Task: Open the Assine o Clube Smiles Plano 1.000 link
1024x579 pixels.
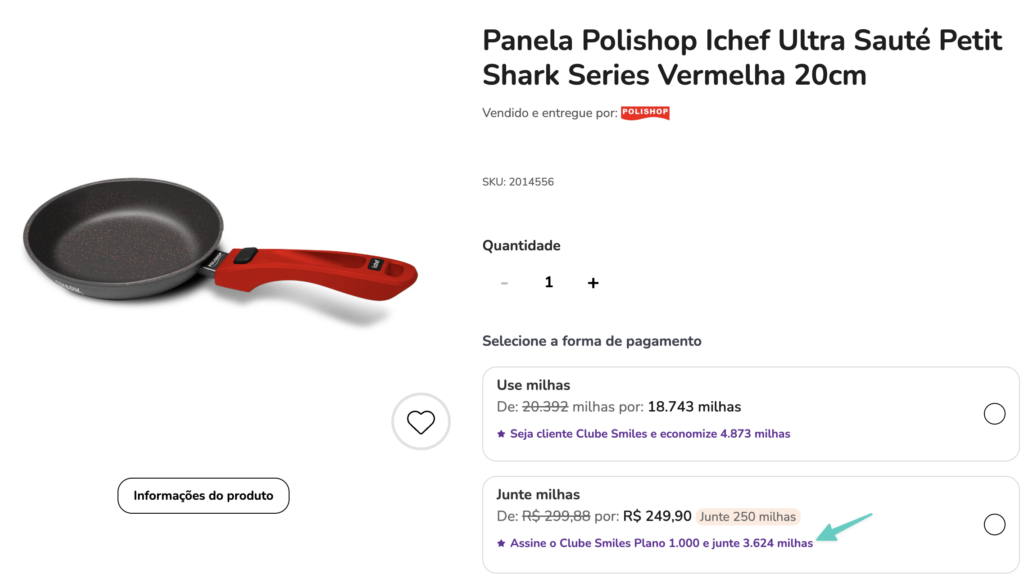Action: pyautogui.click(x=661, y=543)
